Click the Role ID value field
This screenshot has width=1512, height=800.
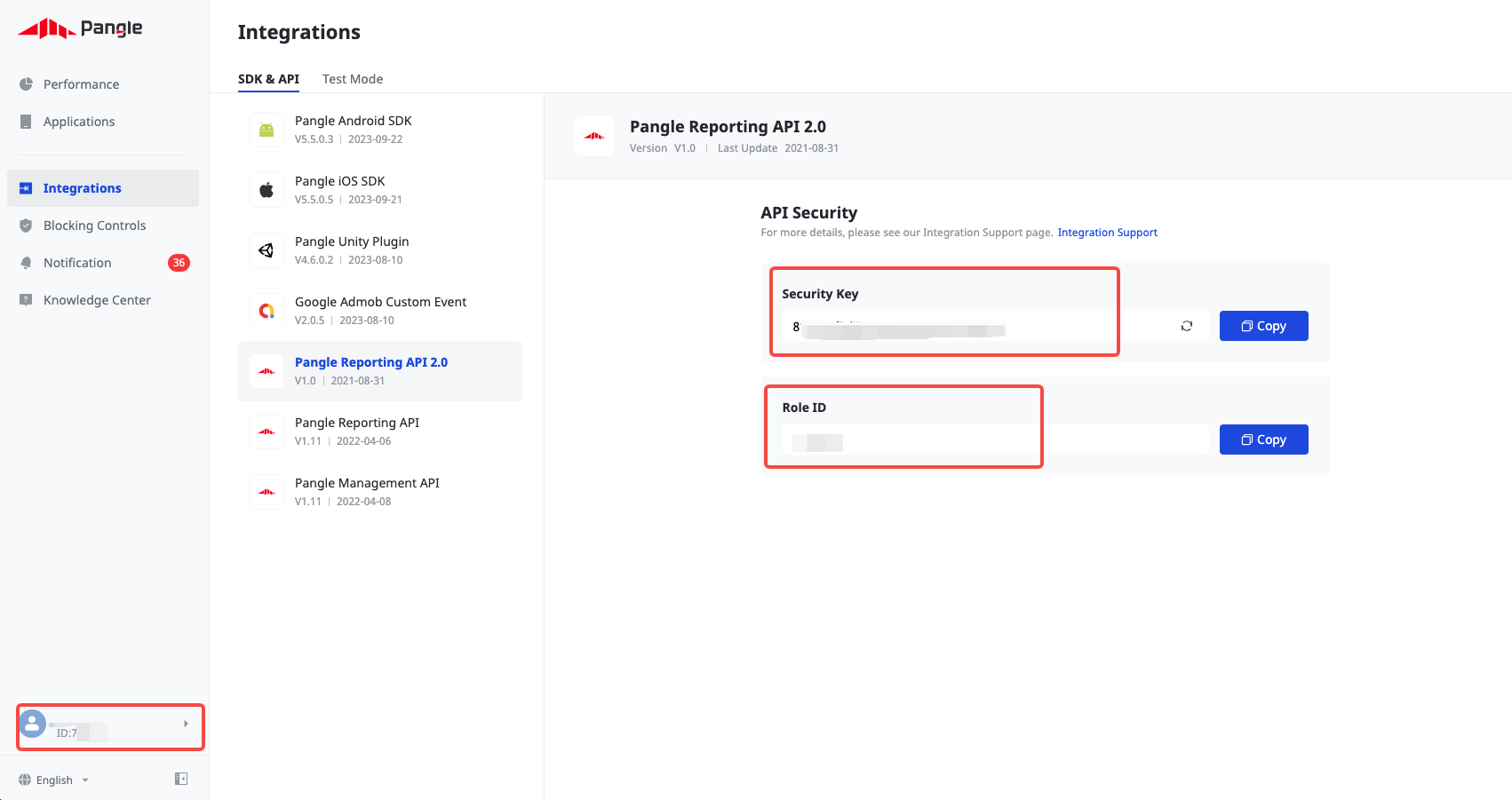pyautogui.click(x=995, y=440)
